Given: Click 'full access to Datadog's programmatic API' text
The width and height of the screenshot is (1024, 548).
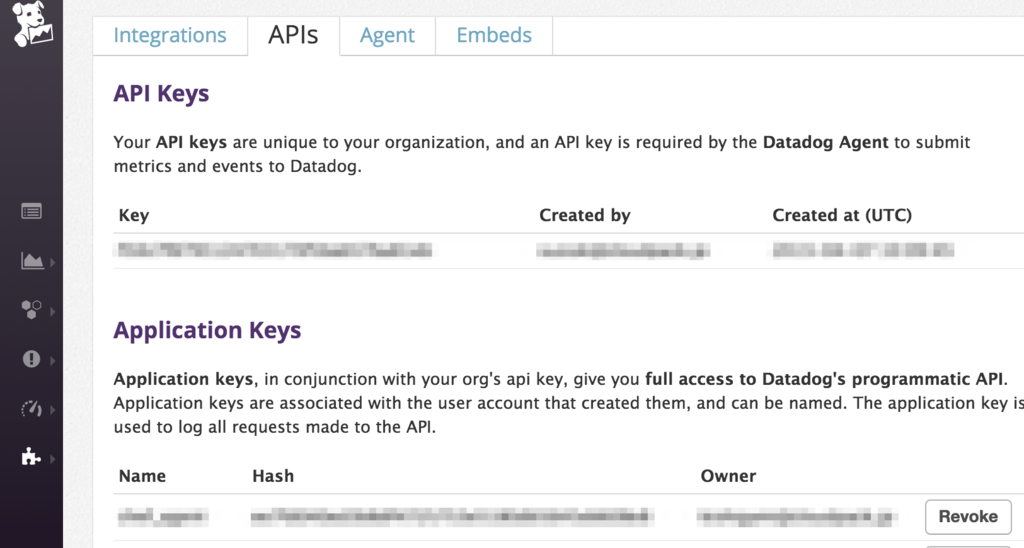Looking at the screenshot, I should coord(824,379).
